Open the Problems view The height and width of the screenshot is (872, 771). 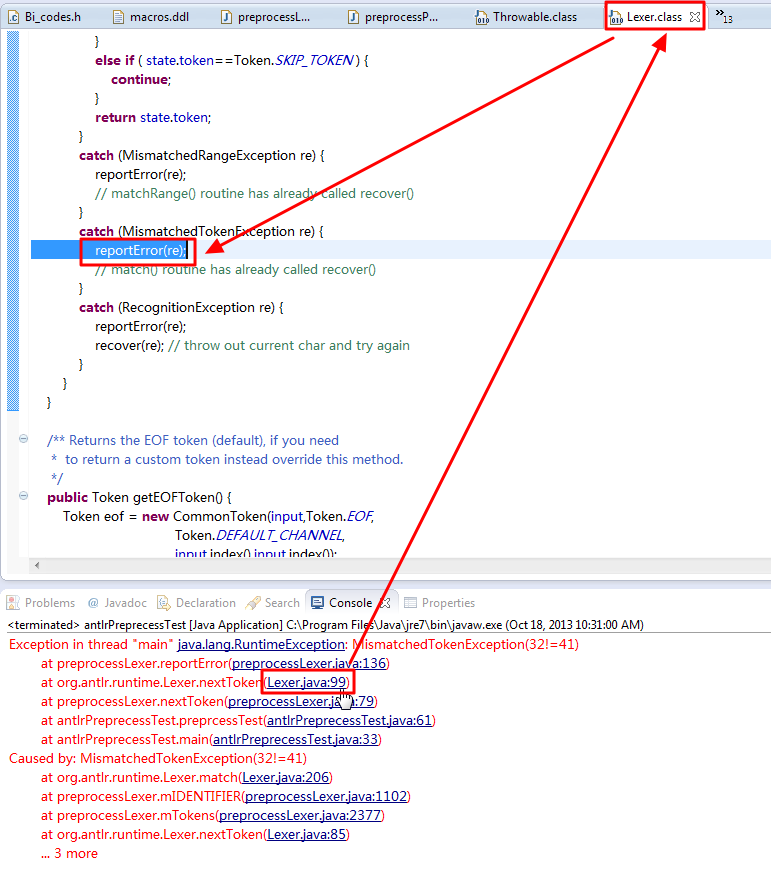tap(41, 603)
